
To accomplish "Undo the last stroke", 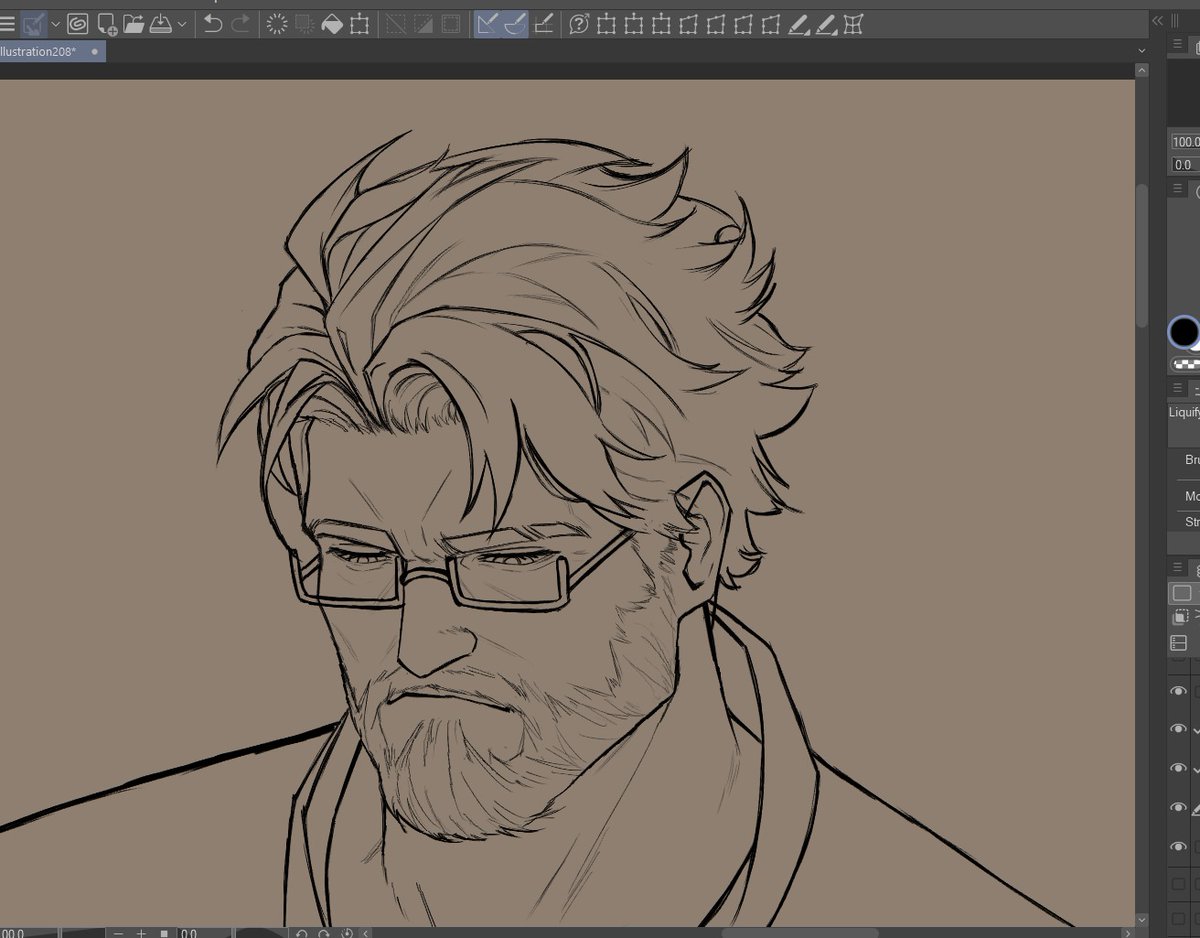I will (212, 24).
